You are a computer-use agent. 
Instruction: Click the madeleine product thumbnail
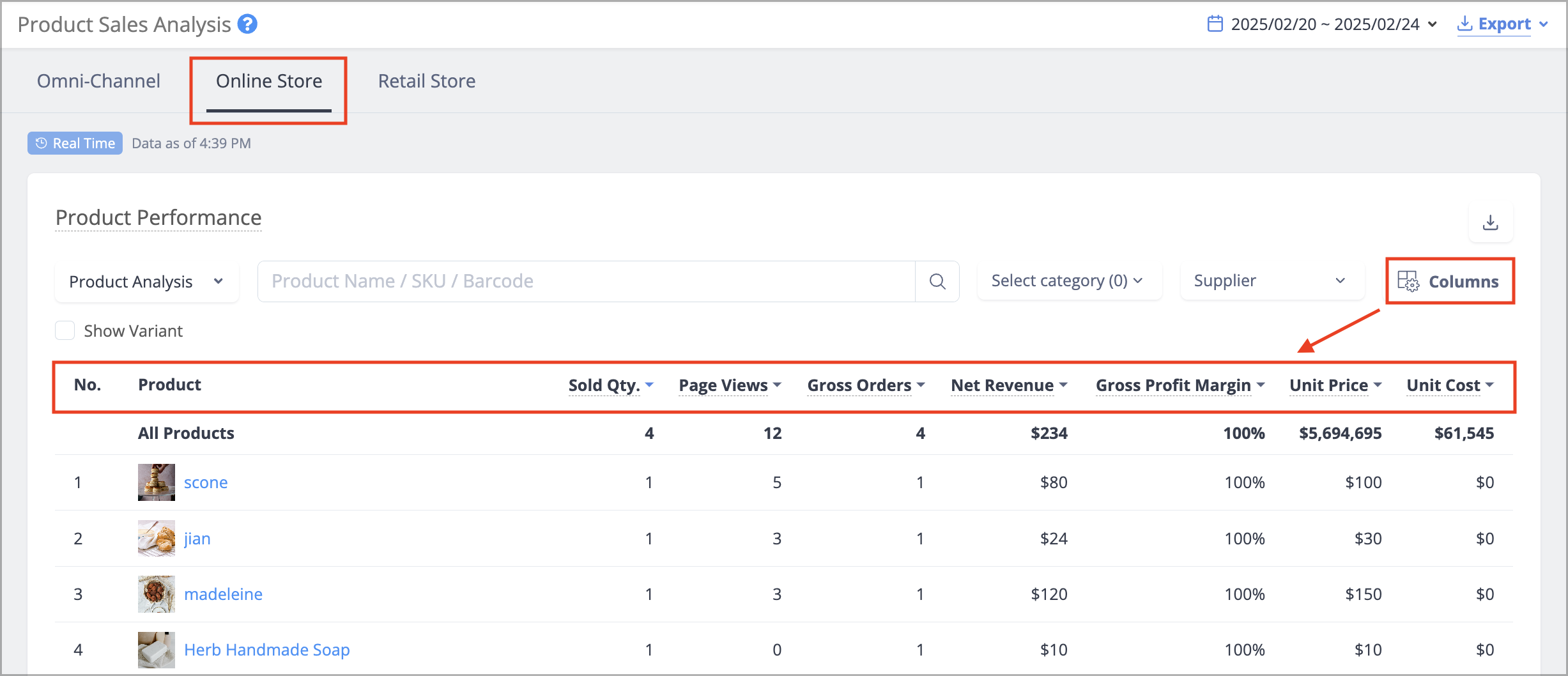(157, 594)
